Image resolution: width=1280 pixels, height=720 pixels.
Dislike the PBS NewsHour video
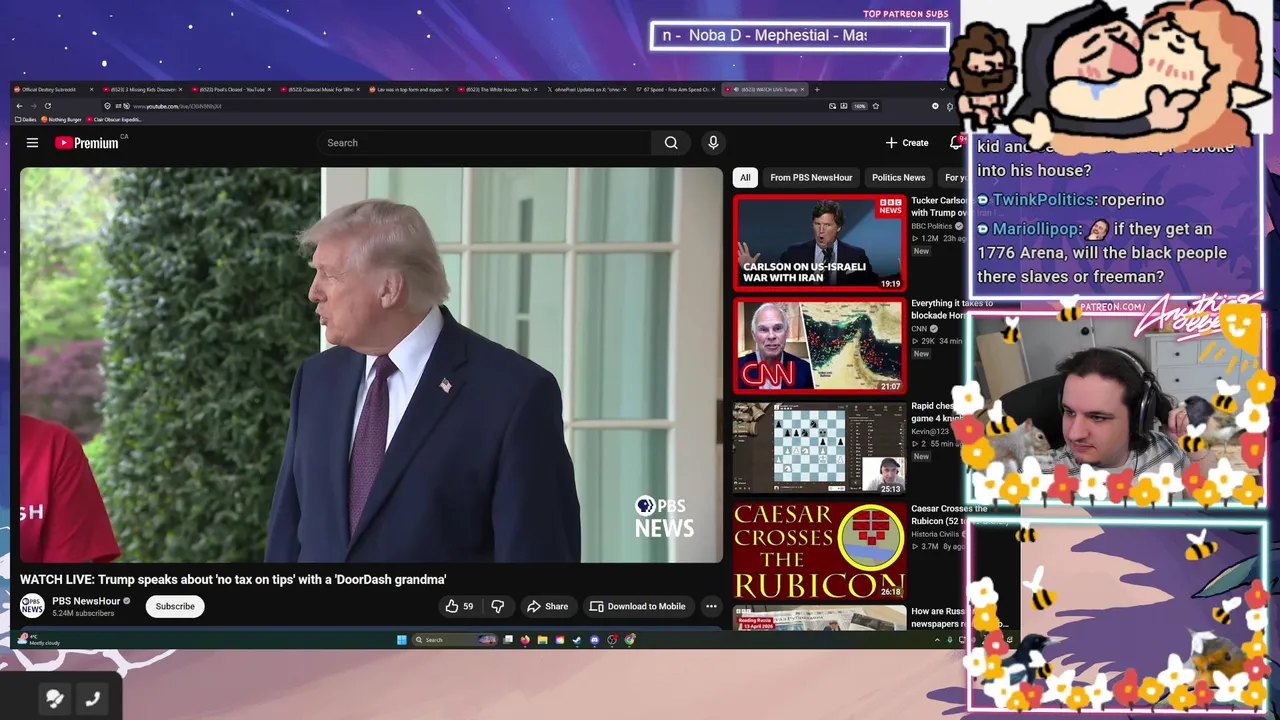(497, 606)
